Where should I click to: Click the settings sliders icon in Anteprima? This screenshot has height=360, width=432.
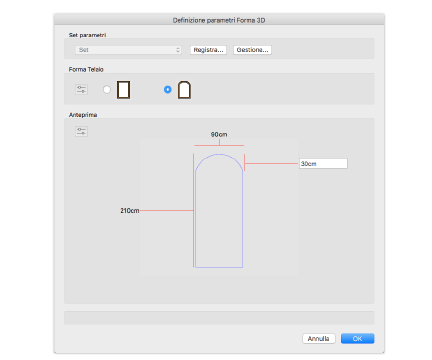pyautogui.click(x=81, y=131)
